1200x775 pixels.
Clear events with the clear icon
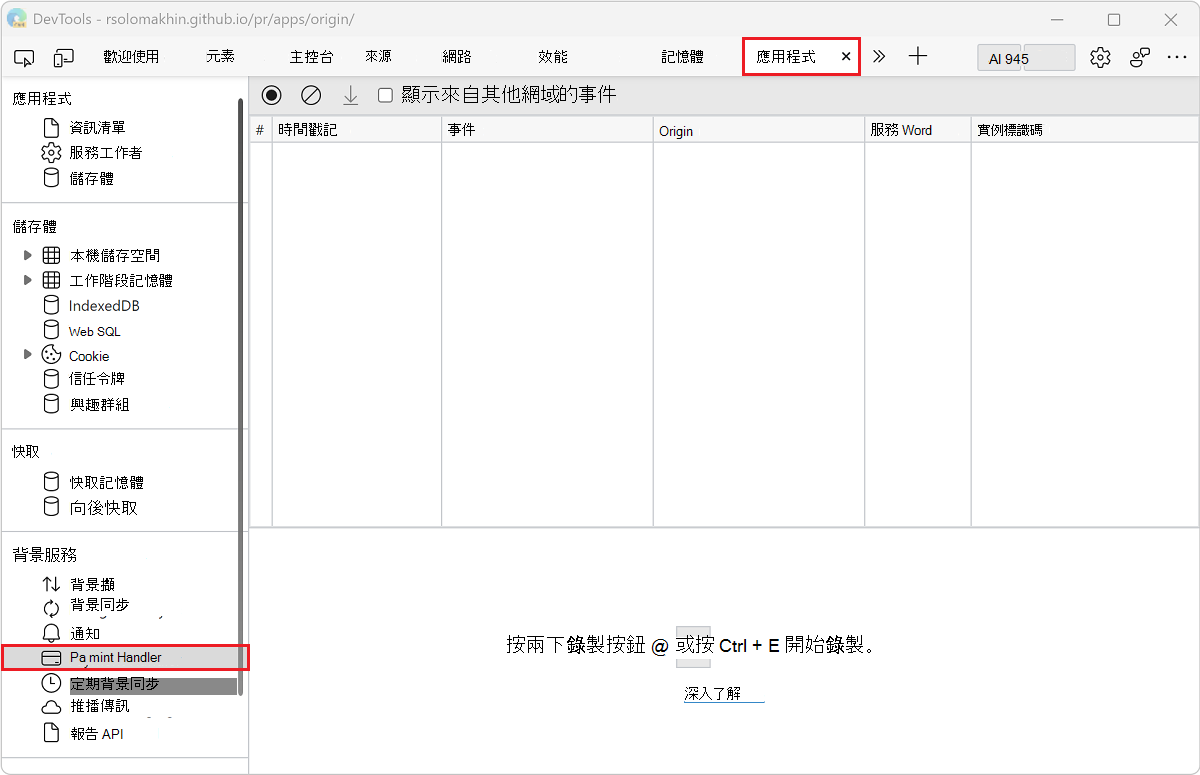pyautogui.click(x=311, y=95)
